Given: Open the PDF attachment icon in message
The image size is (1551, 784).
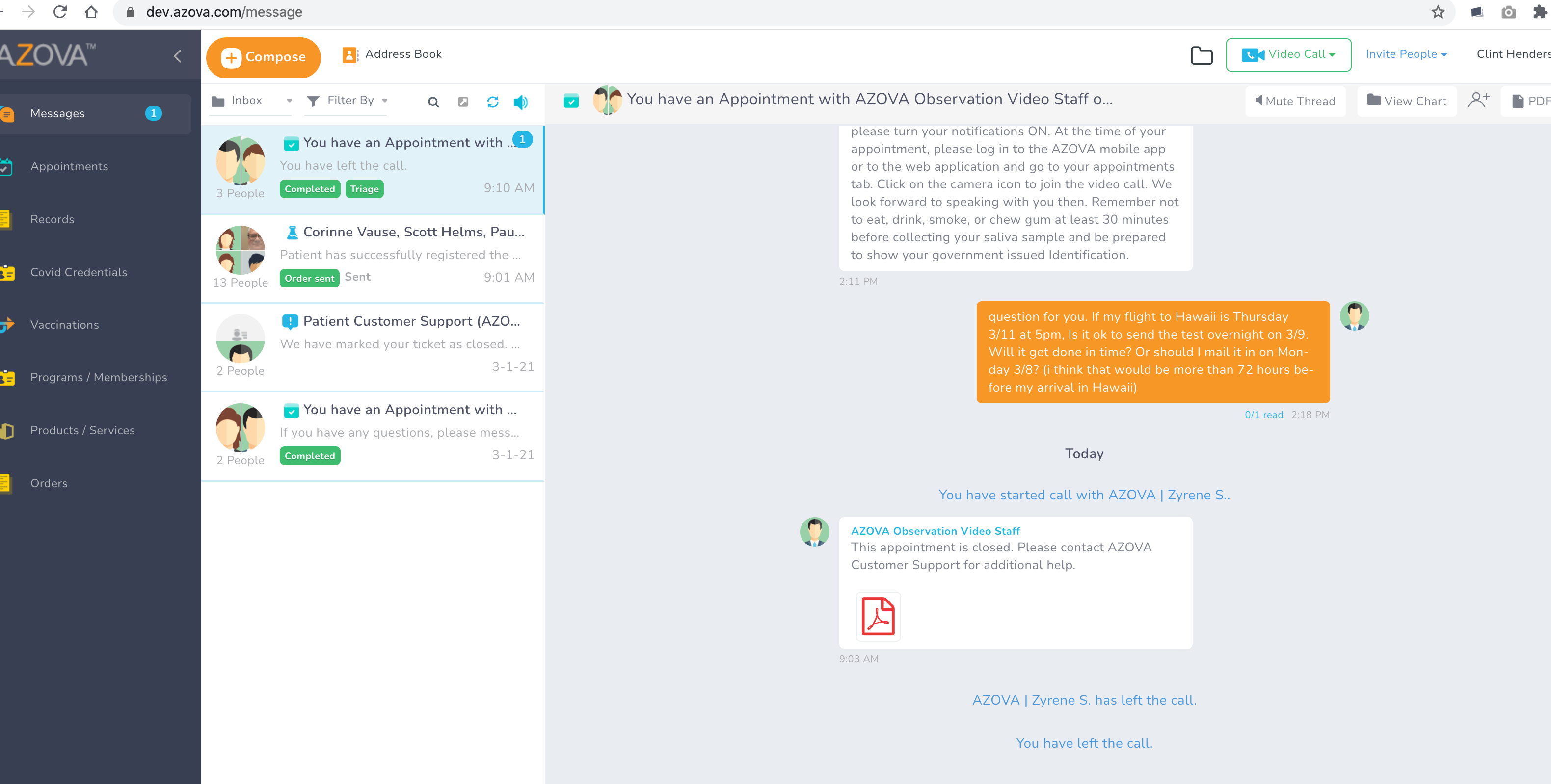Looking at the screenshot, I should (x=878, y=616).
